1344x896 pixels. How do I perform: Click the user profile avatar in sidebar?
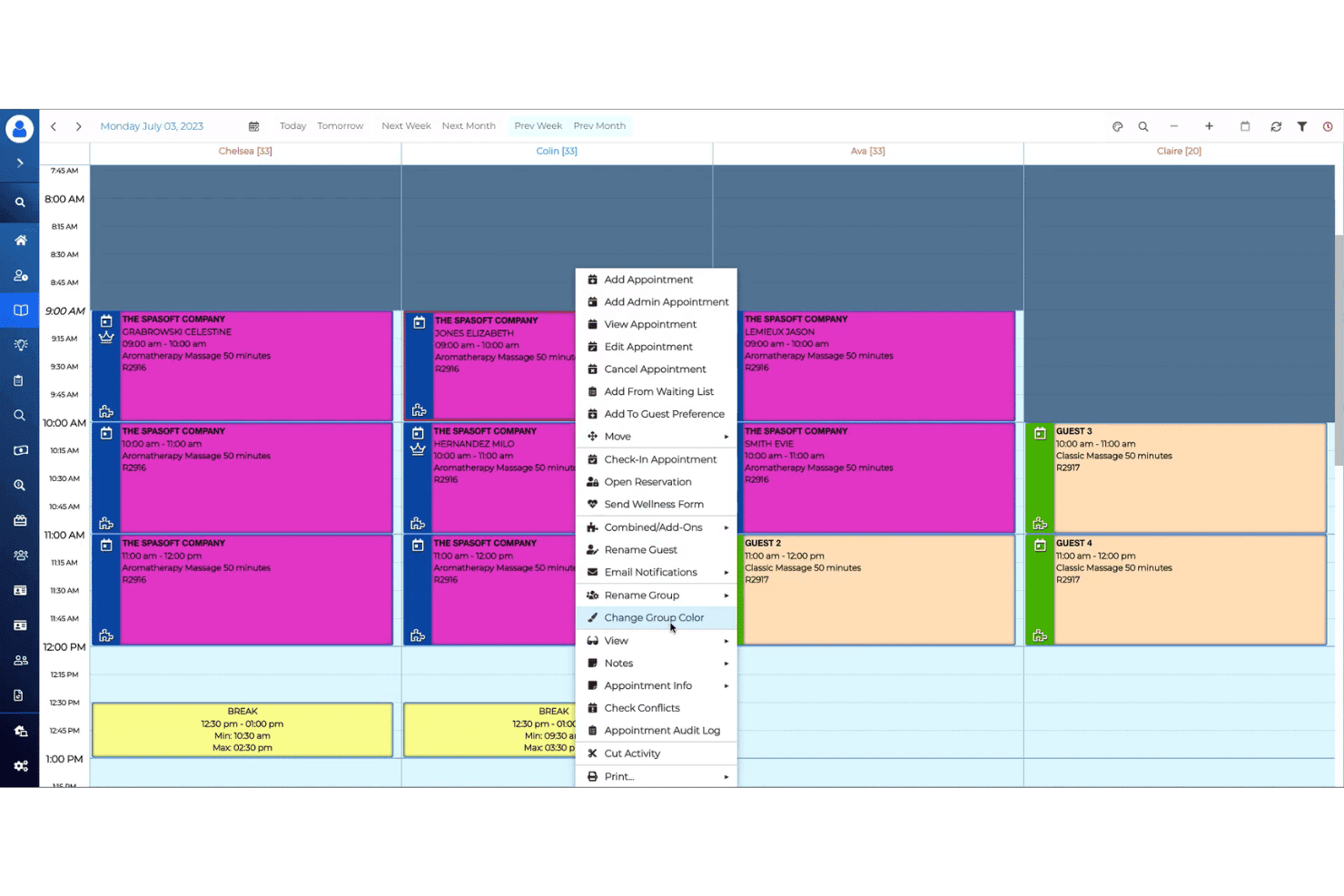(x=19, y=129)
